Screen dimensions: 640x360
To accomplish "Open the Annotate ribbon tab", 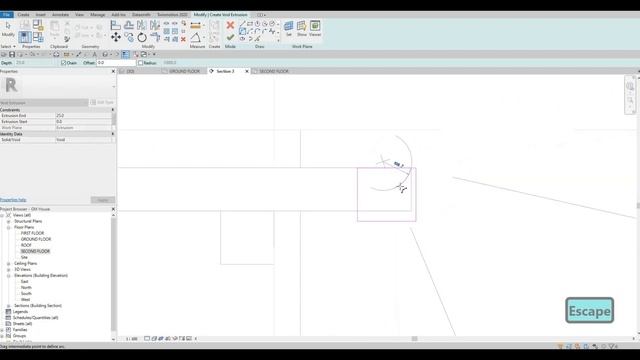I will pyautogui.click(x=60, y=15).
